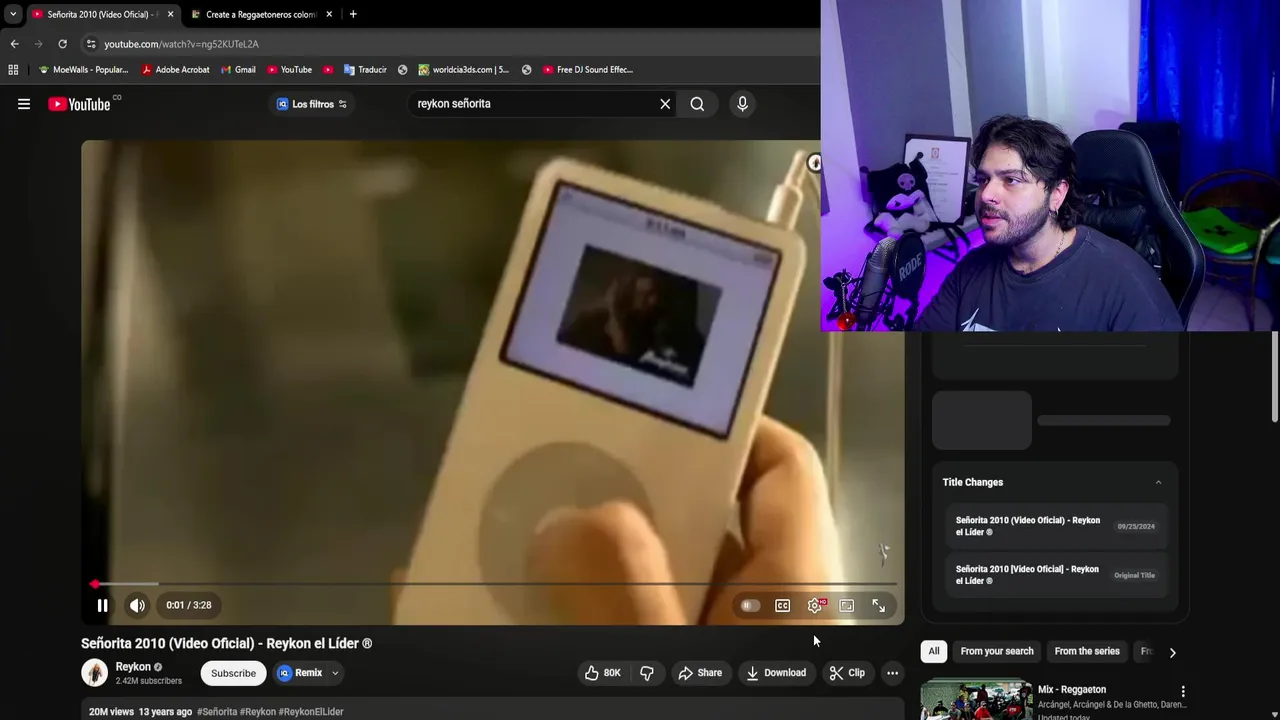Click the #ReykonElLider hashtag

311,712
